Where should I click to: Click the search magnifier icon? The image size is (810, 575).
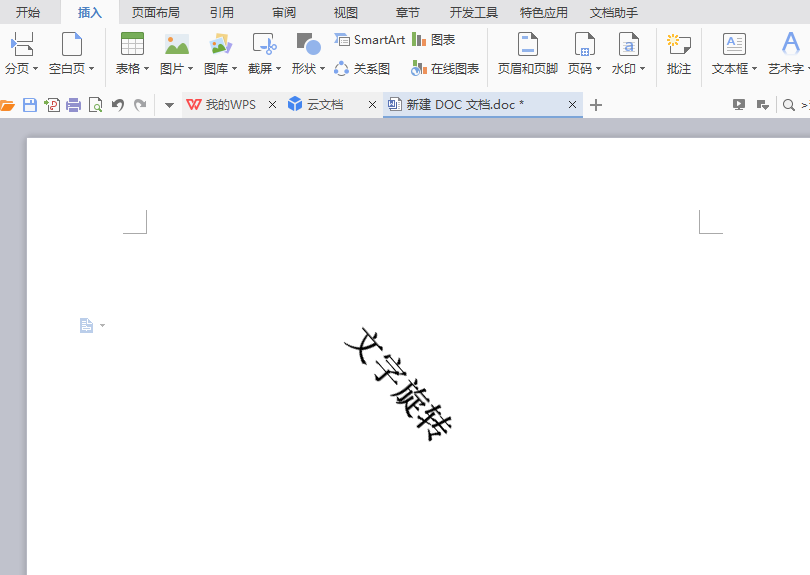click(x=788, y=105)
